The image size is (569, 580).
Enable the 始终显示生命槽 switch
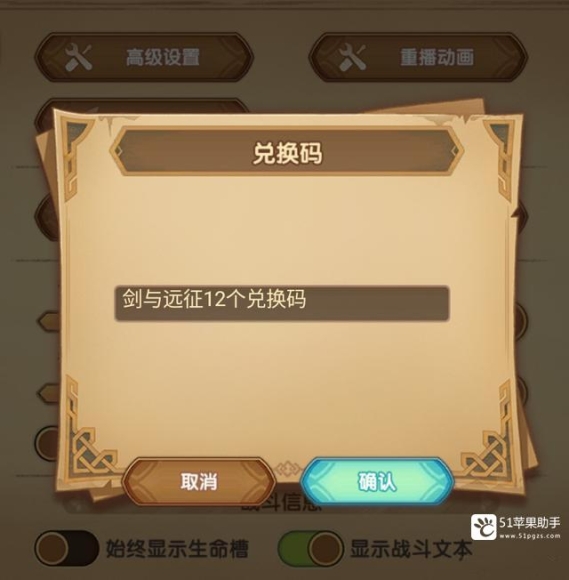pyautogui.click(x=67, y=548)
